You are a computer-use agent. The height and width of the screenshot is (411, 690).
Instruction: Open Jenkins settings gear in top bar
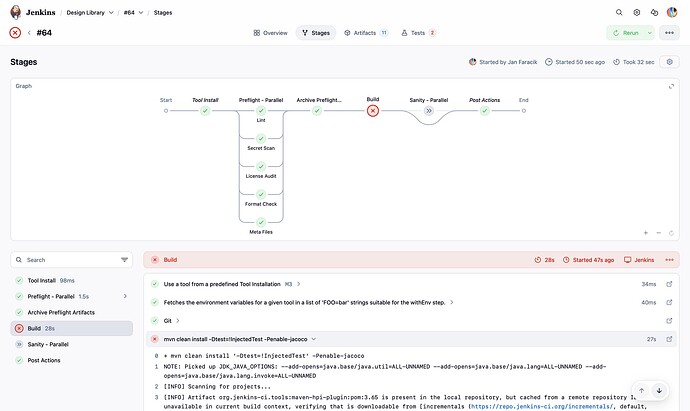(637, 12)
